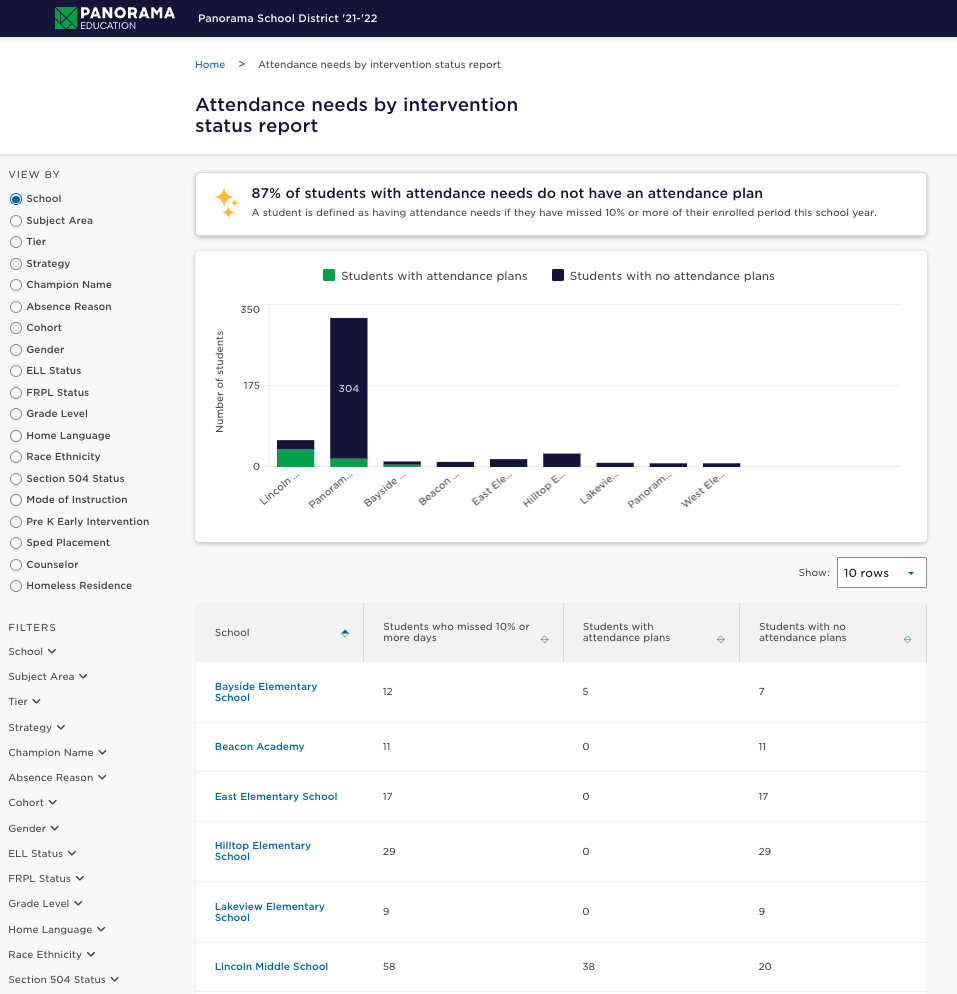Sort by Students who missed 10% column
Viewport: 957px width, 994px height.
(x=544, y=639)
